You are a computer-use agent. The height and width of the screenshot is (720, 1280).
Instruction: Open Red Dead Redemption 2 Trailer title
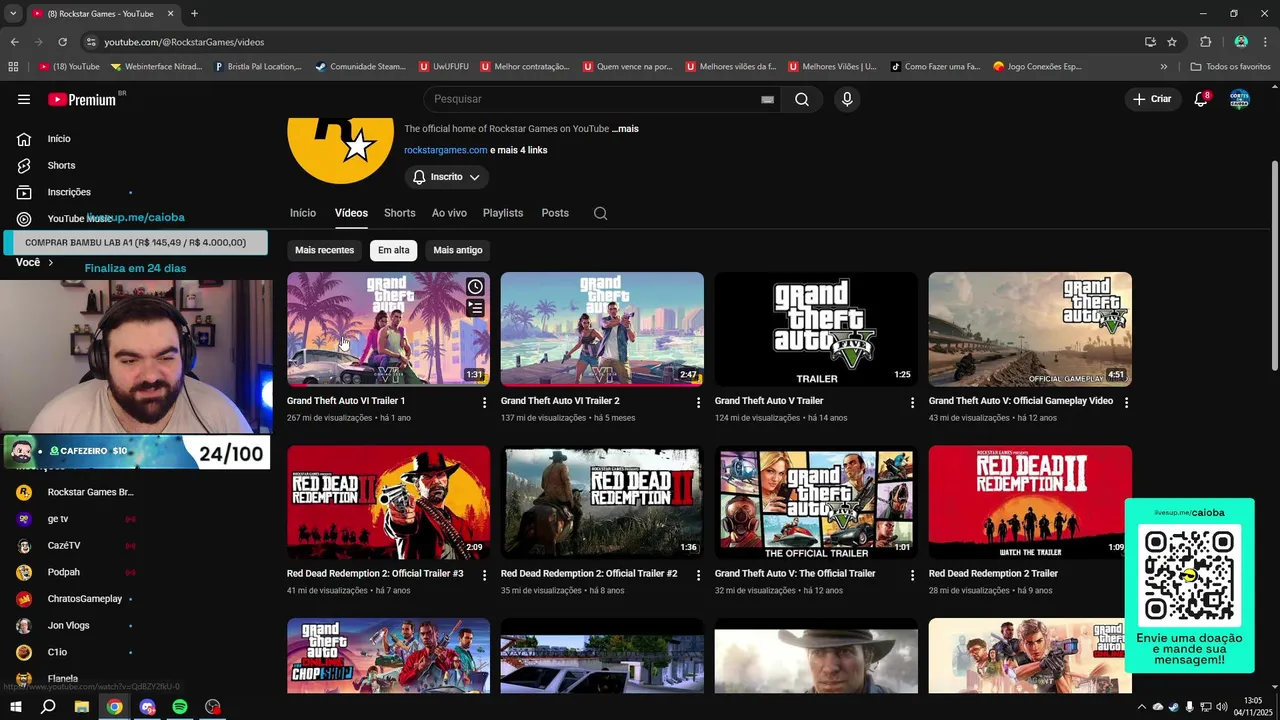[993, 574]
